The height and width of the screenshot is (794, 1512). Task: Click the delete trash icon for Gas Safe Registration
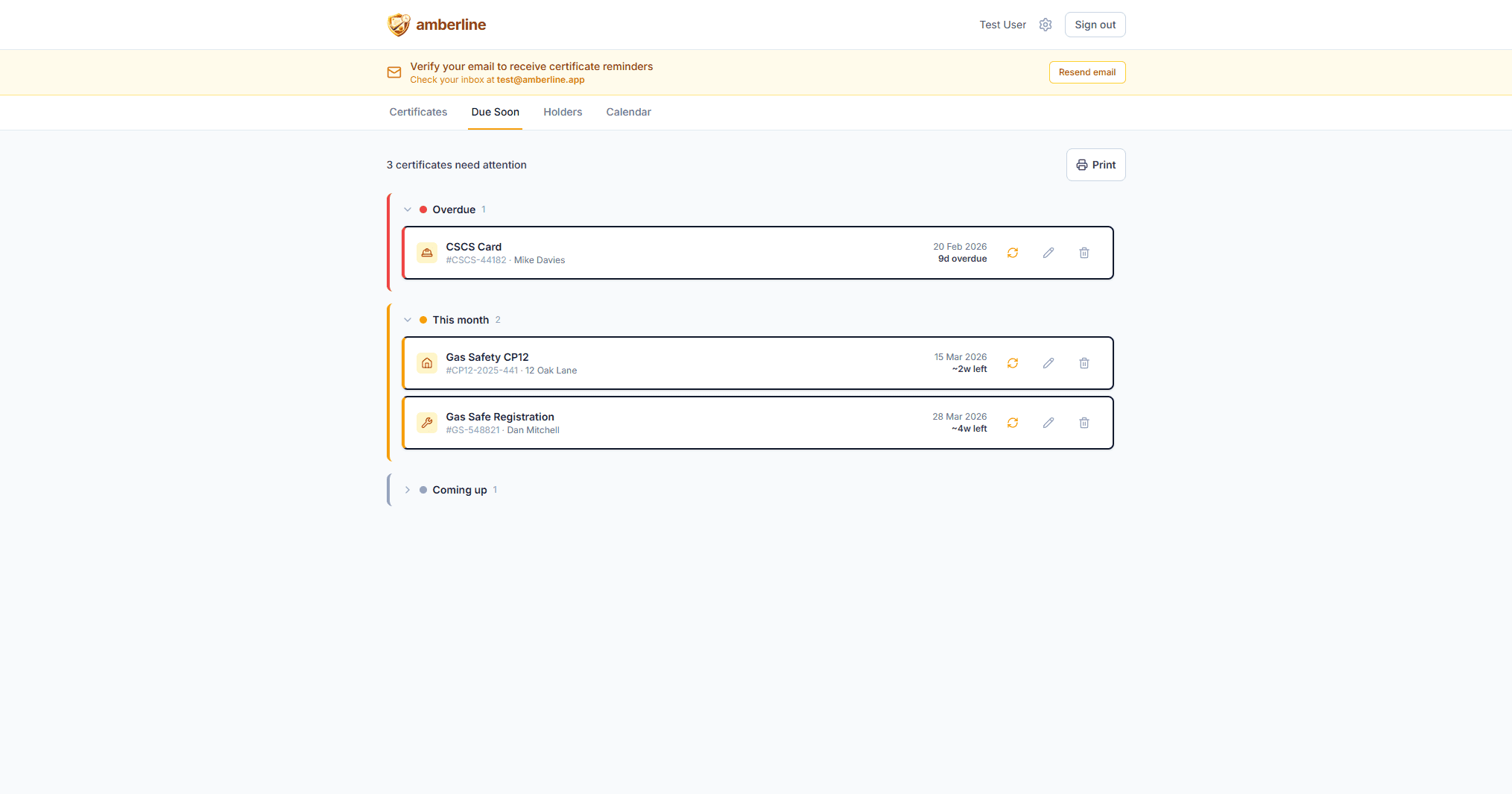pos(1084,423)
